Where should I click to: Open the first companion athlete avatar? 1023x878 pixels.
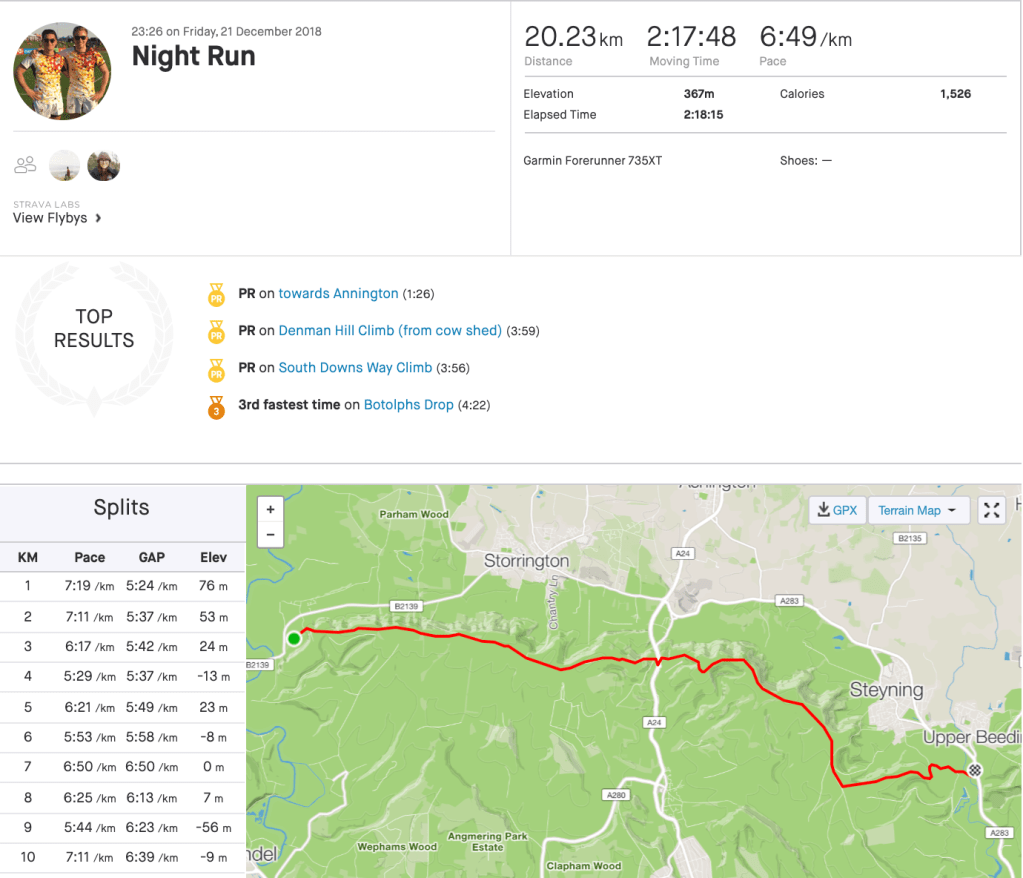[64, 165]
